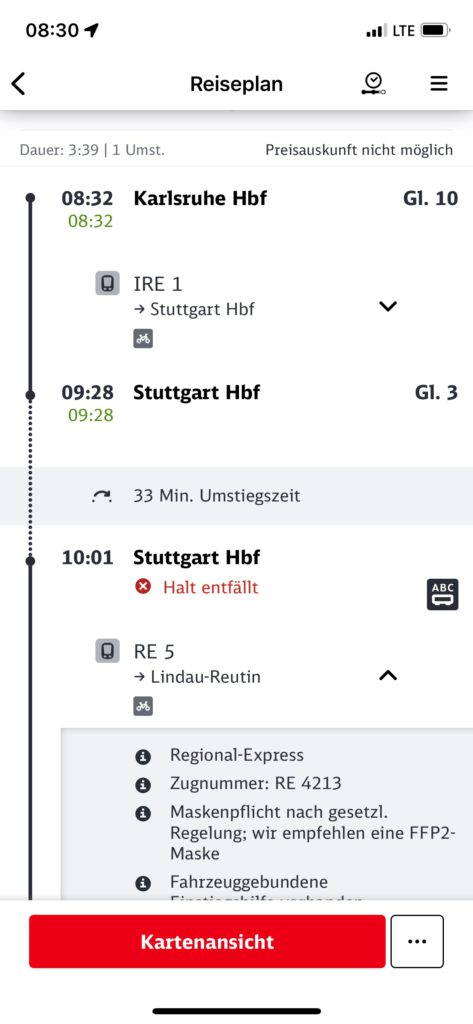Tap bicycle icon under RE 5
The image size is (473, 1024).
tap(143, 706)
